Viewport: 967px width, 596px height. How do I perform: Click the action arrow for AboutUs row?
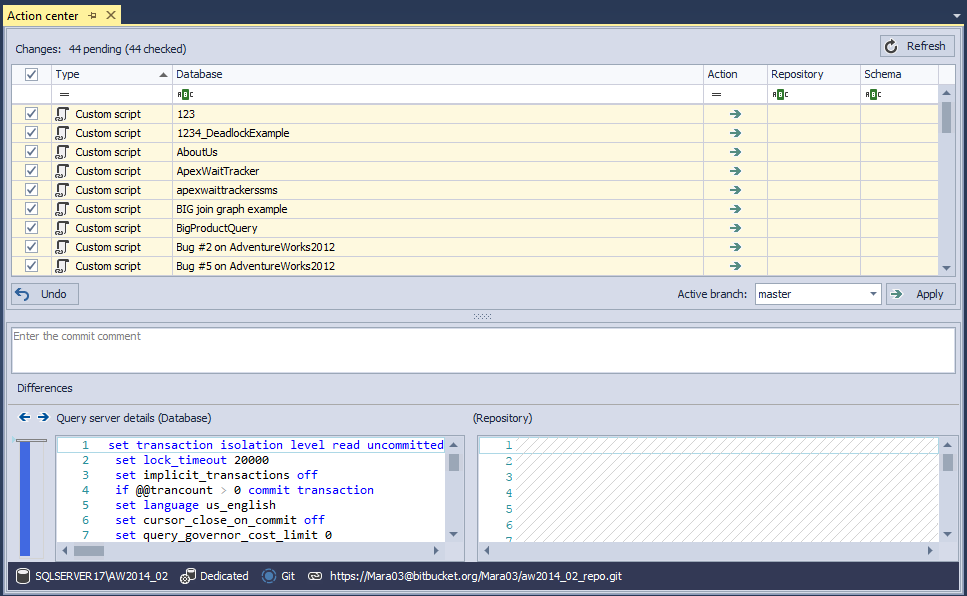click(x=735, y=152)
